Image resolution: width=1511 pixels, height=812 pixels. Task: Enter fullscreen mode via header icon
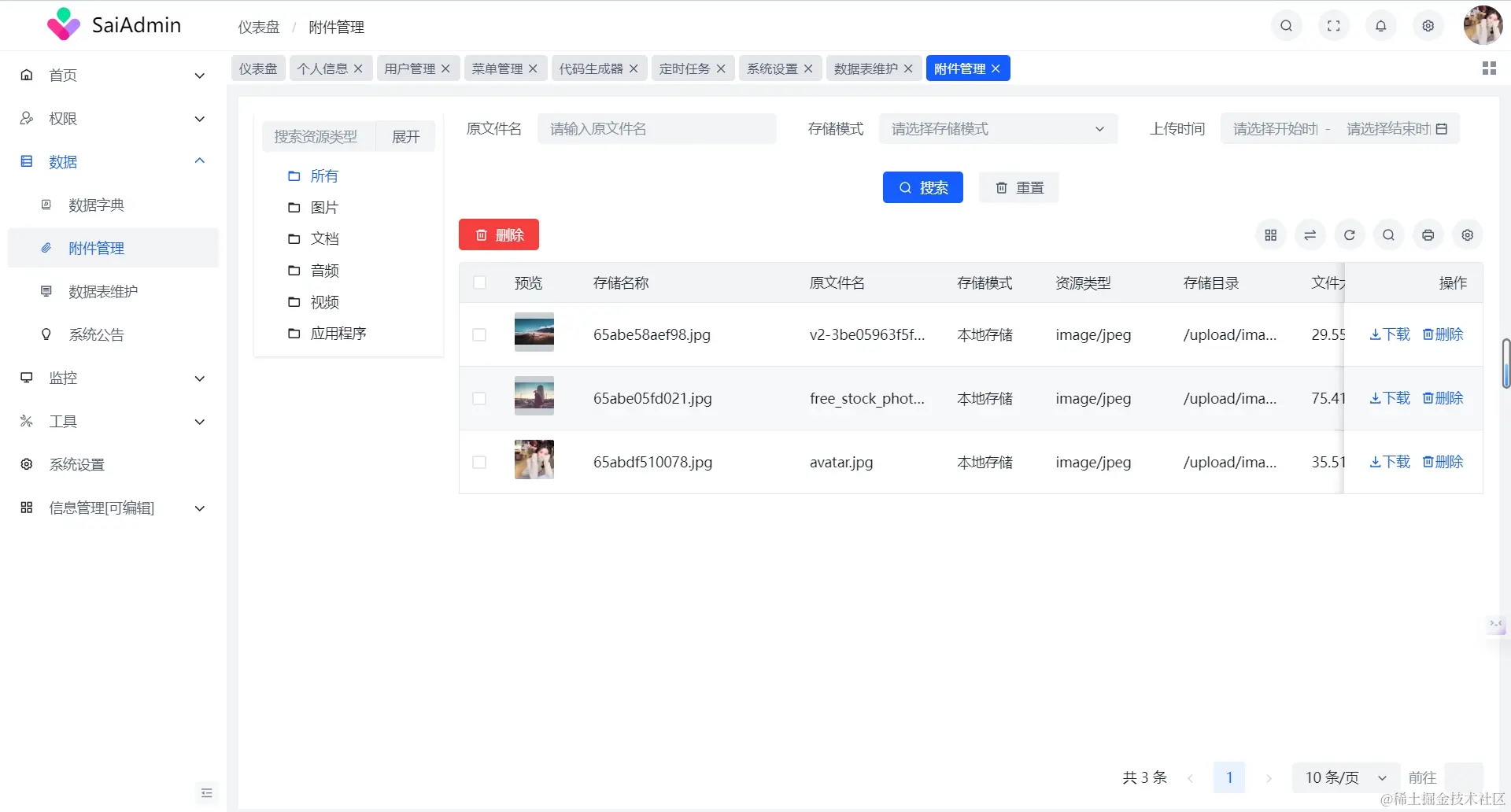coord(1333,25)
